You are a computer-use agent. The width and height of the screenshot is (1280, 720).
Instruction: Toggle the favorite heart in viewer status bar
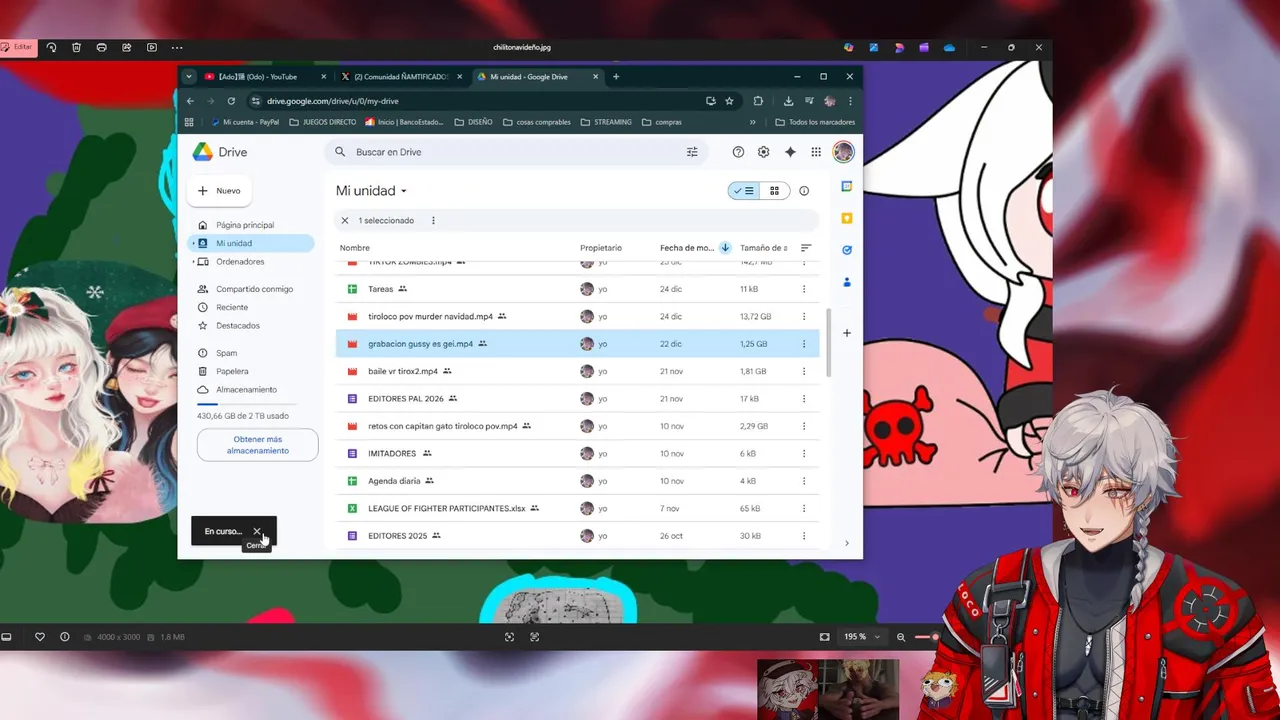click(40, 637)
